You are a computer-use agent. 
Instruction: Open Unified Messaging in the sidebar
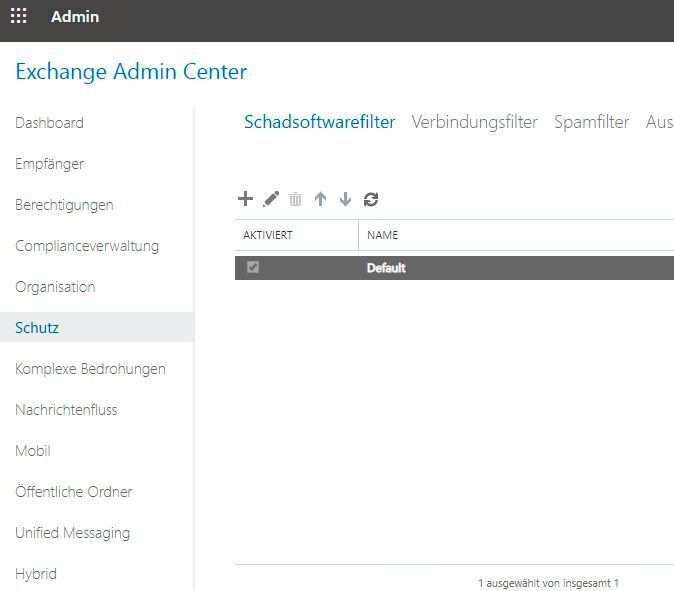73,533
